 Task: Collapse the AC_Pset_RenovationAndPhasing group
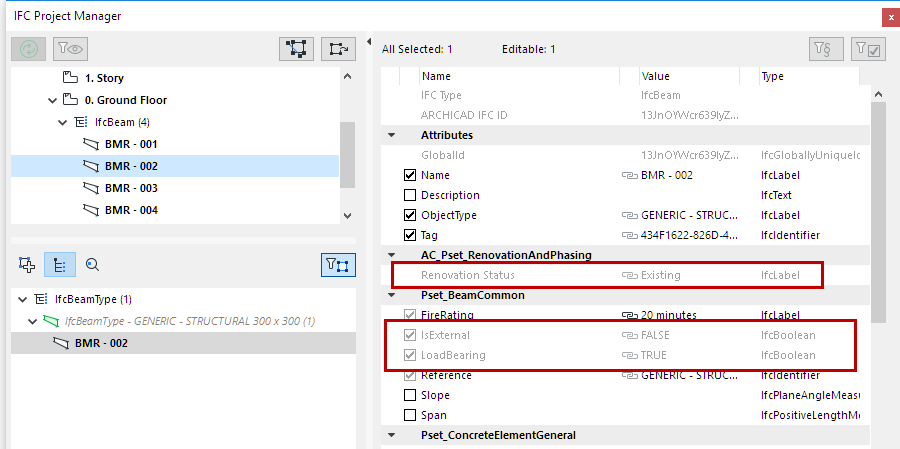click(392, 255)
